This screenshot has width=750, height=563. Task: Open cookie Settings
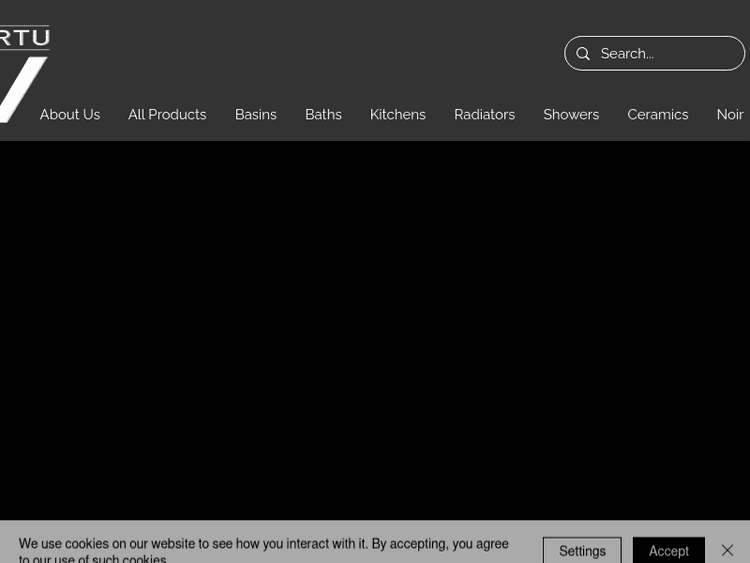(582, 551)
